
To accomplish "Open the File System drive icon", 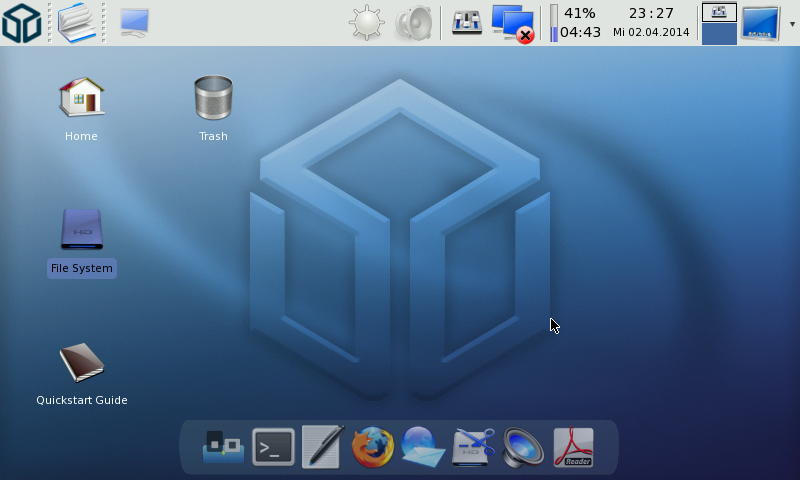I will point(81,230).
